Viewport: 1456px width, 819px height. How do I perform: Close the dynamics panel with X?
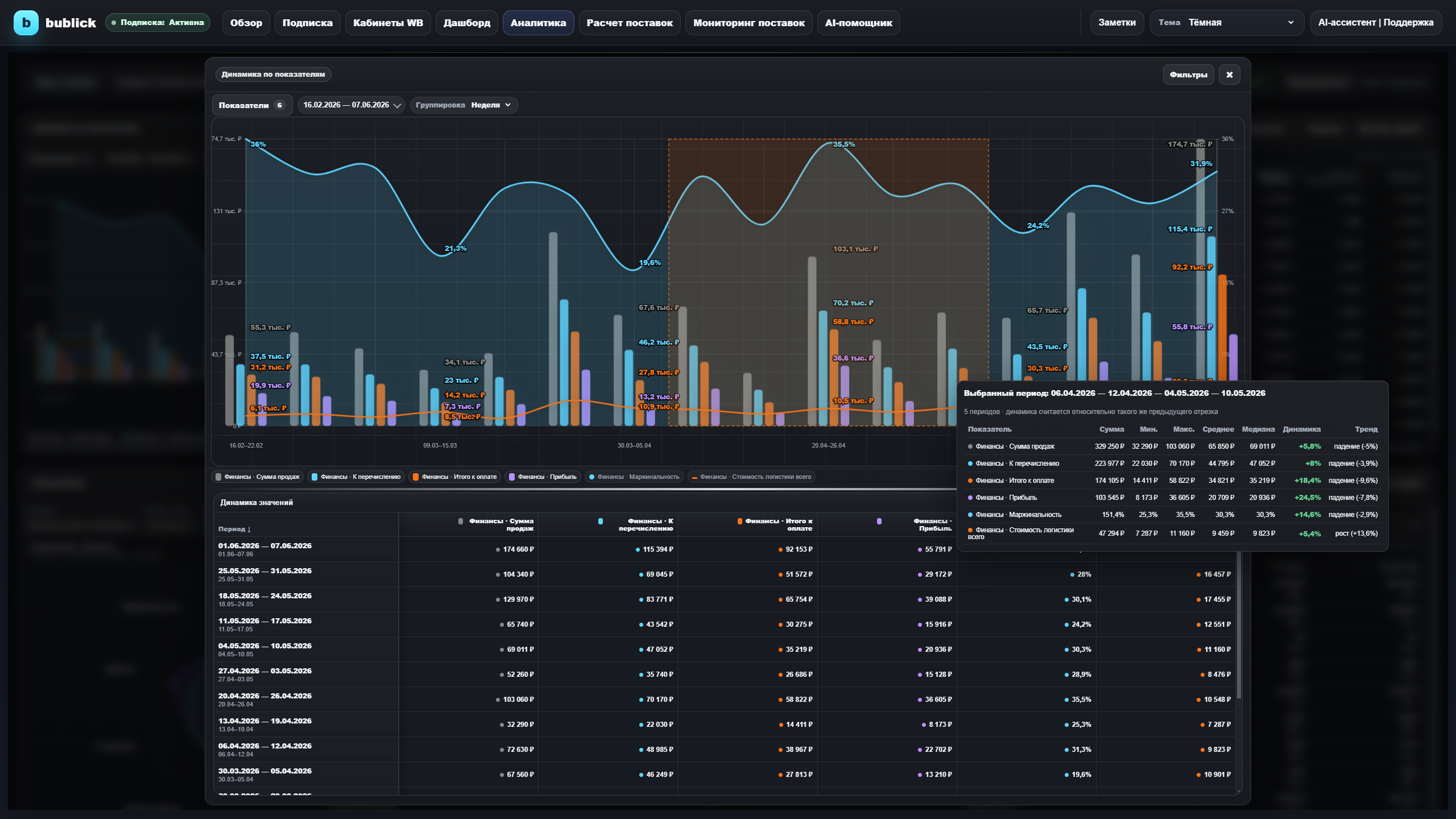(x=1229, y=75)
